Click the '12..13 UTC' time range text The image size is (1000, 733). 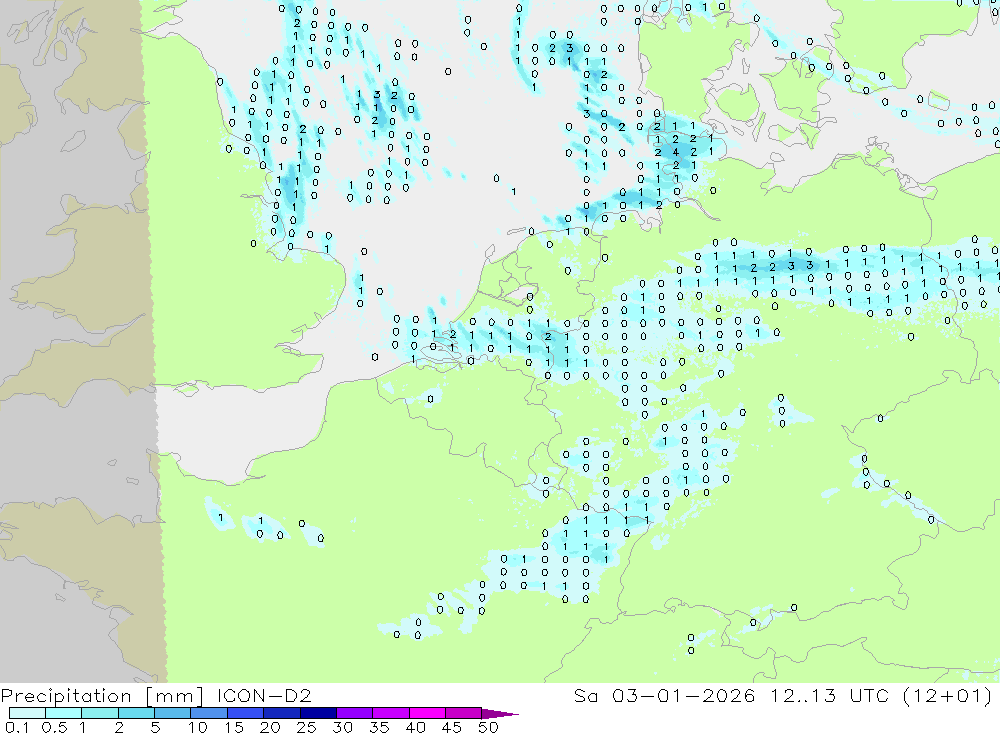click(828, 696)
